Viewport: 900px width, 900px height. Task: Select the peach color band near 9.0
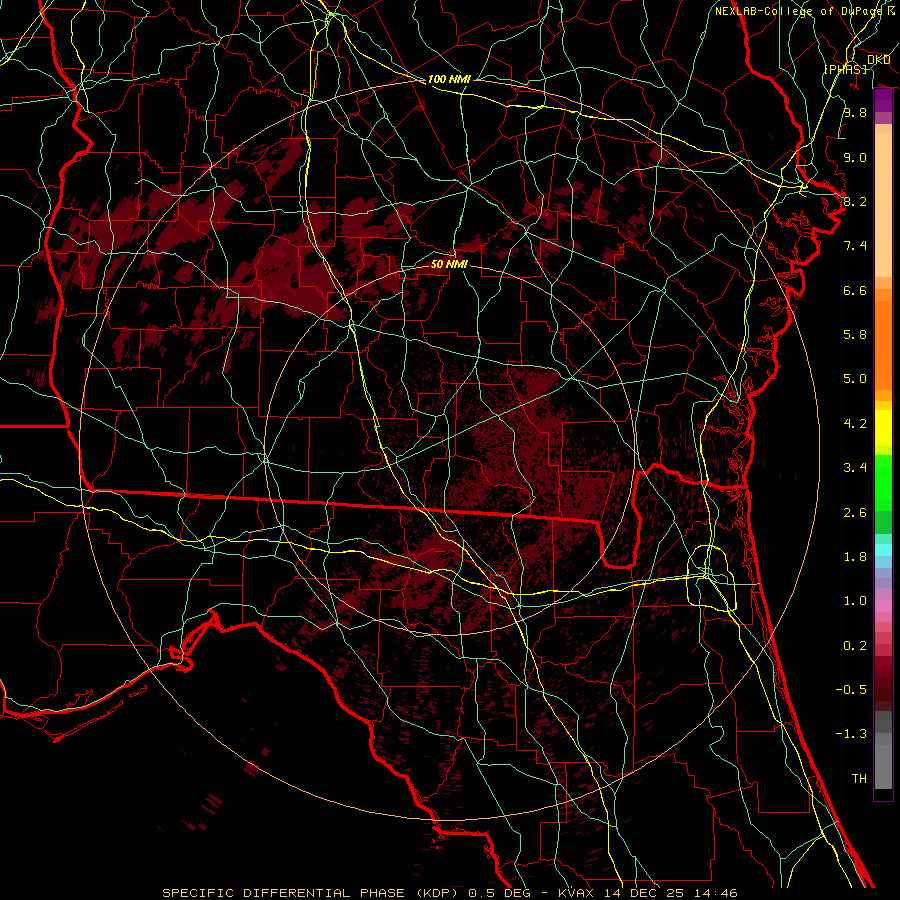(883, 158)
